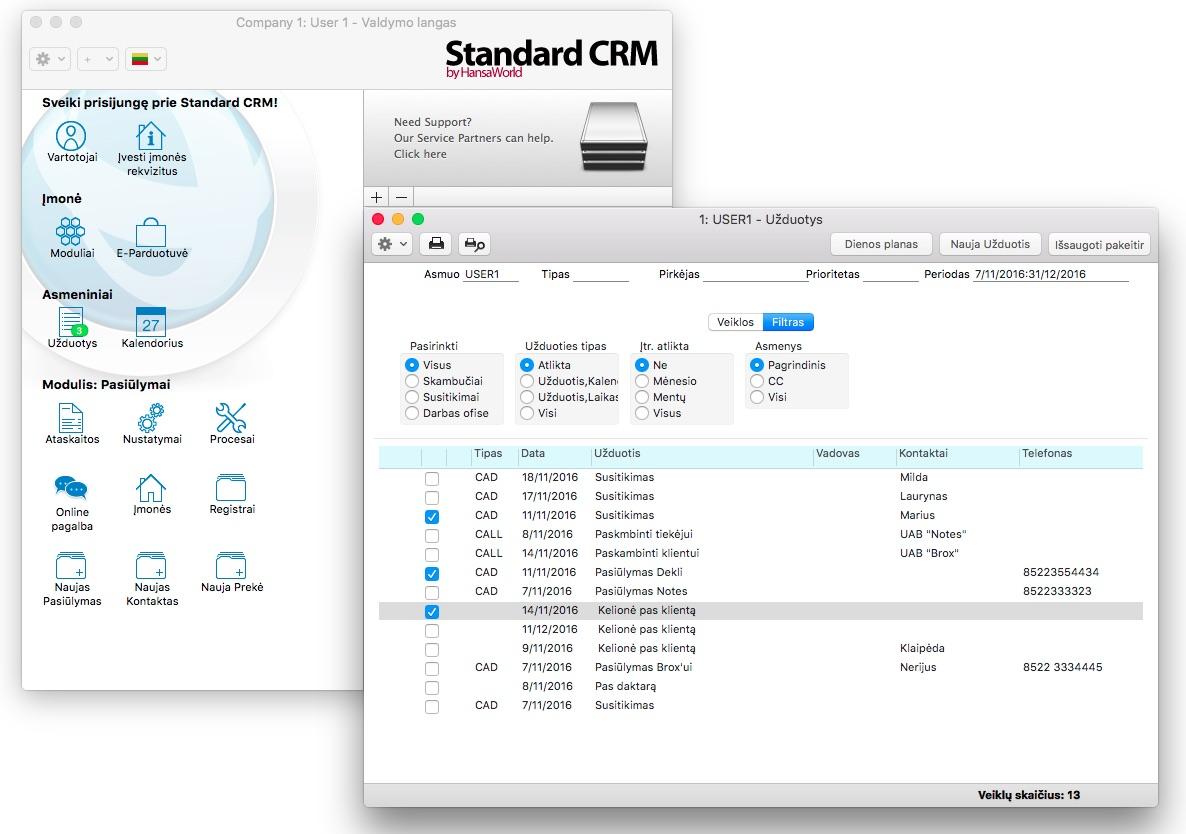Viewport: 1186px width, 834px height.
Task: Switch to the Veiklos tab
Action: point(735,322)
